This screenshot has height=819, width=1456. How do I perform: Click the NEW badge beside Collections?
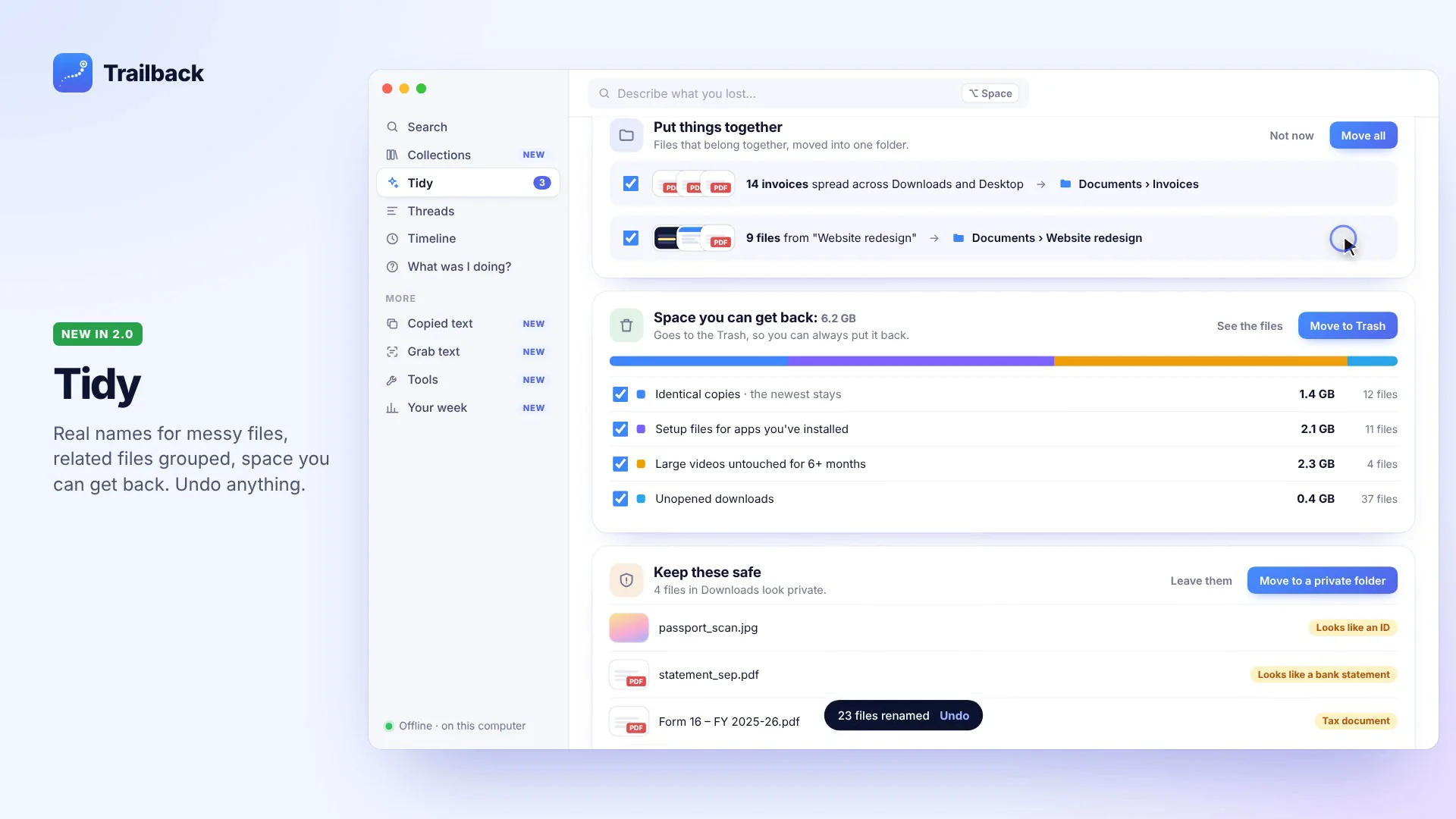[x=534, y=155]
